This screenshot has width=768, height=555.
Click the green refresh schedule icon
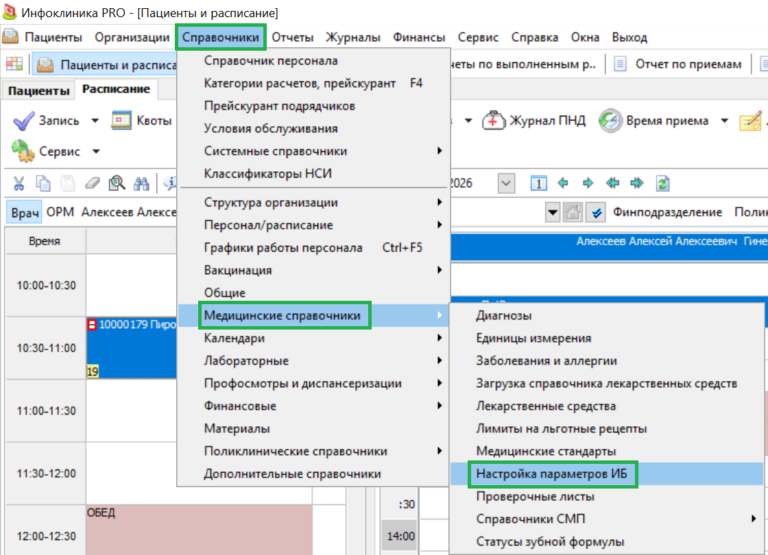(x=663, y=184)
